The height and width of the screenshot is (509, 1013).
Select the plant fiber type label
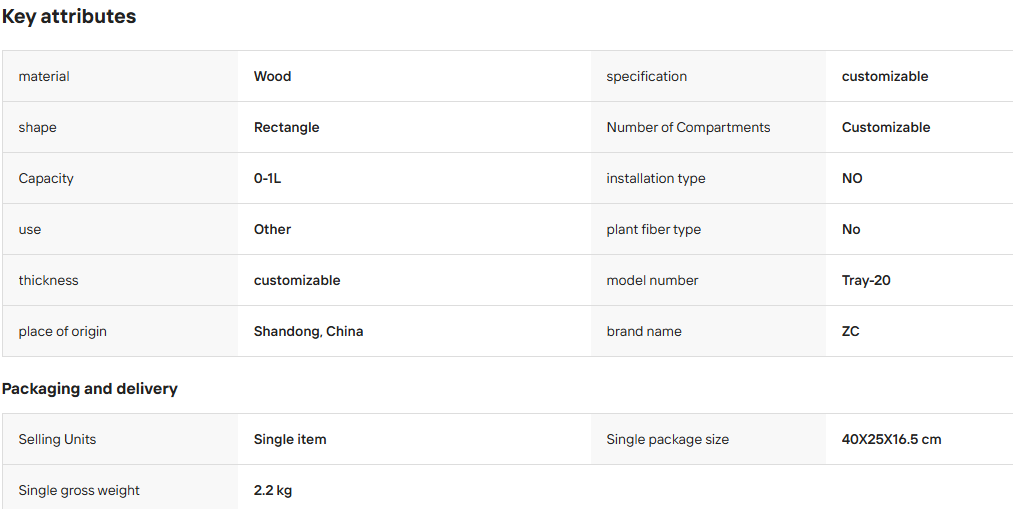tap(654, 229)
